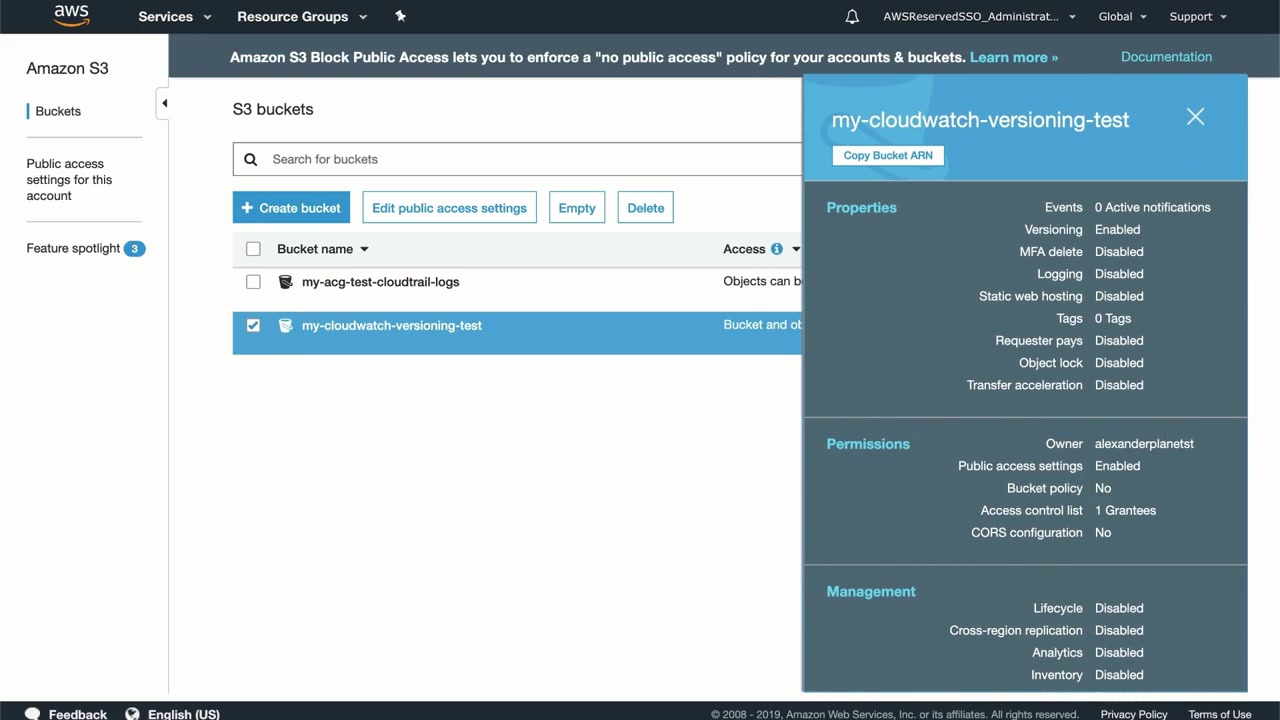Toggle the select-all buckets checkbox

point(253,249)
